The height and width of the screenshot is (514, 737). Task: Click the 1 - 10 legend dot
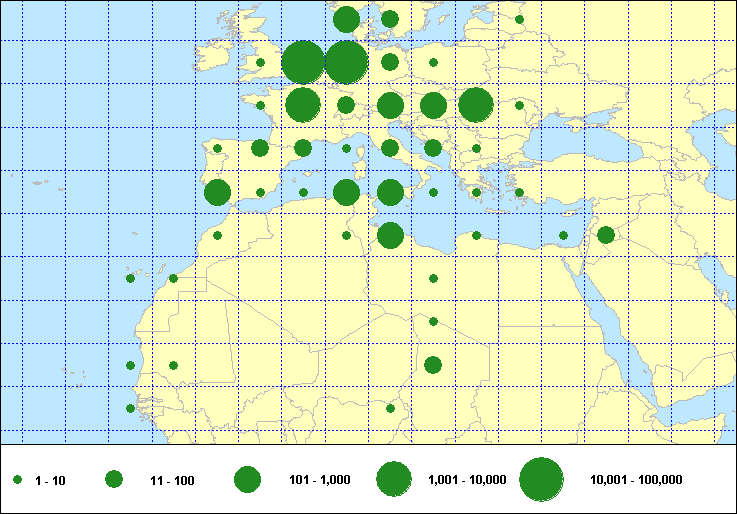click(17, 480)
